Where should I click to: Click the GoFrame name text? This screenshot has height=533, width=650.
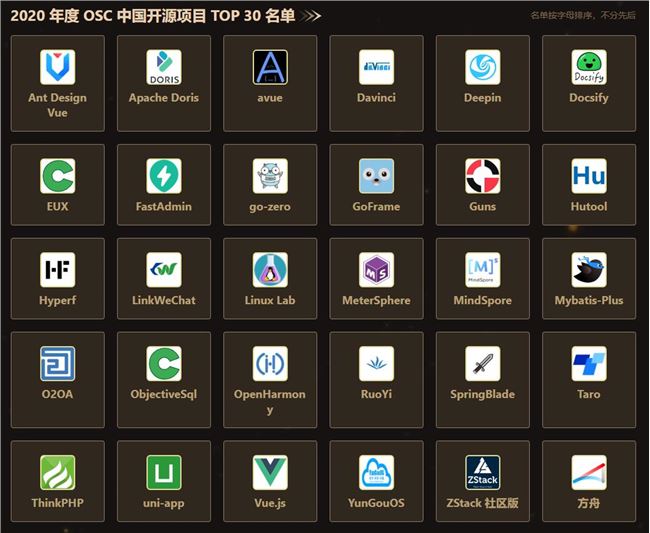click(376, 207)
